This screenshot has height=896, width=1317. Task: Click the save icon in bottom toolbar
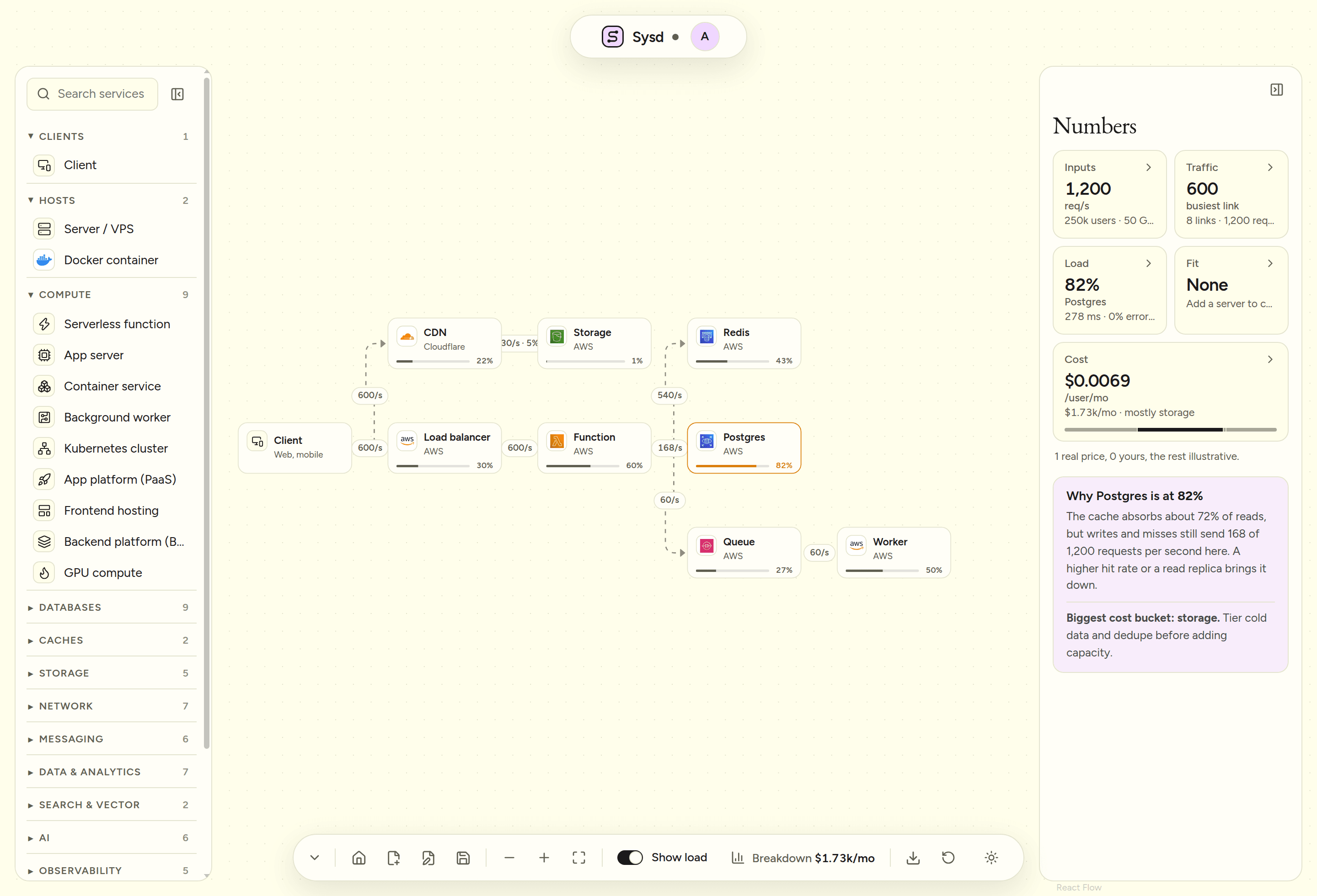(x=463, y=858)
